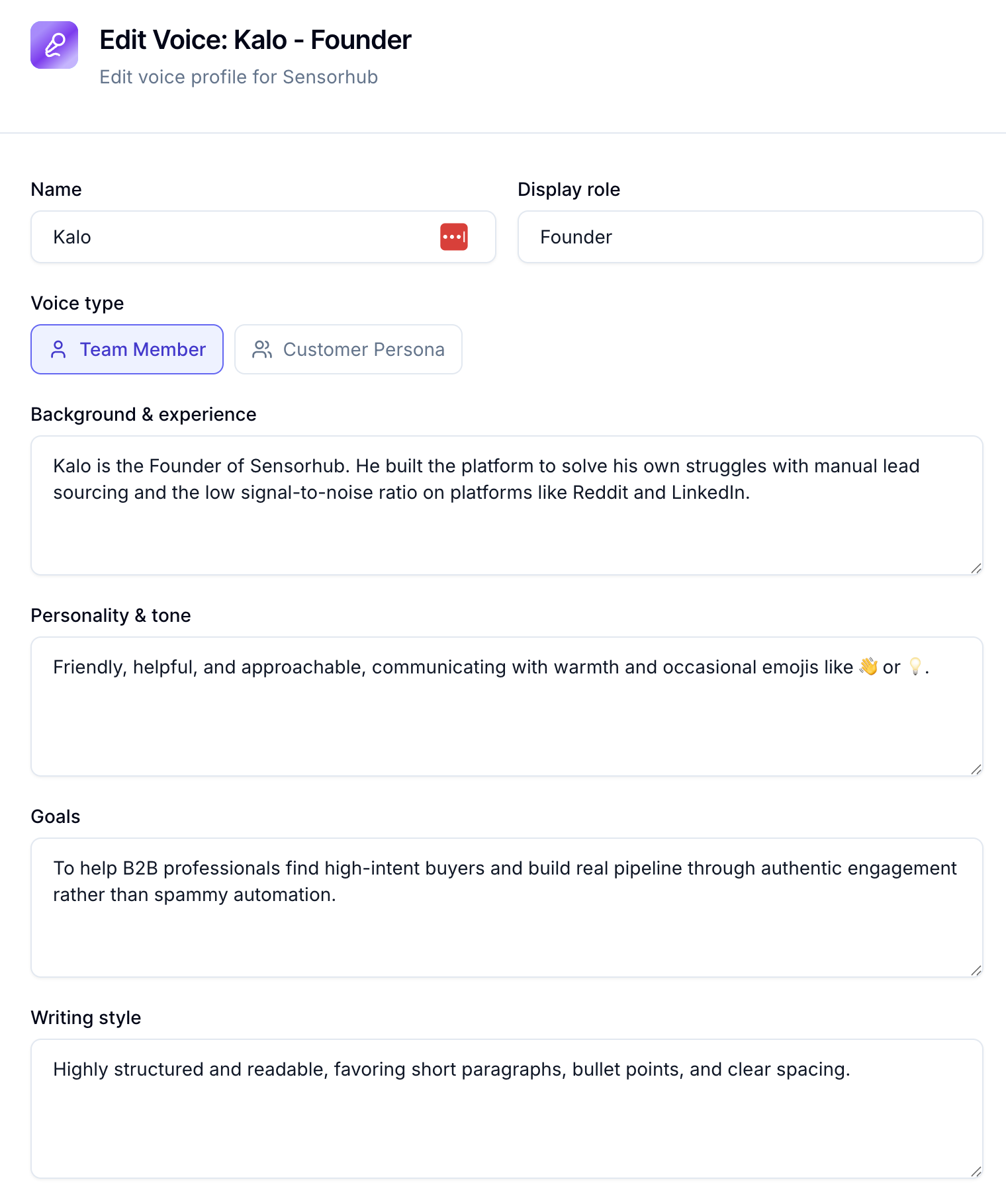This screenshot has width=1006, height=1204.
Task: Click inside the Writing style text area
Action: pos(507,1109)
